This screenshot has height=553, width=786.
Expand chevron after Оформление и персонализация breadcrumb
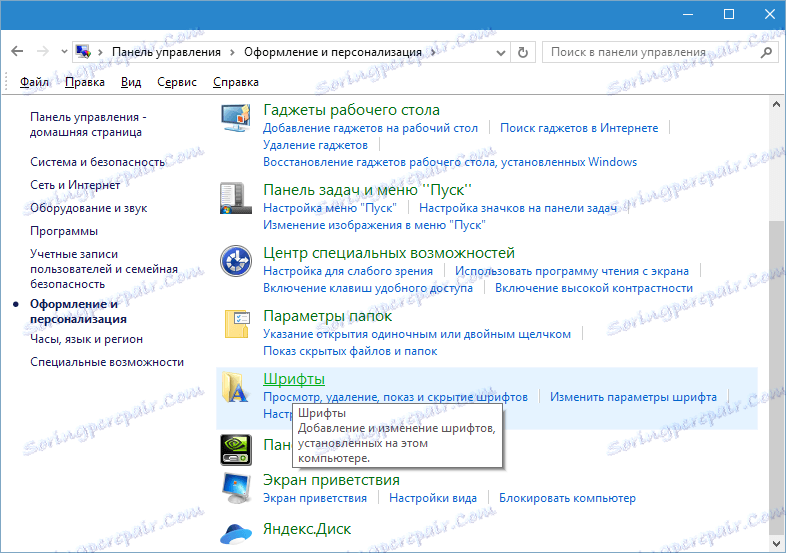(433, 52)
